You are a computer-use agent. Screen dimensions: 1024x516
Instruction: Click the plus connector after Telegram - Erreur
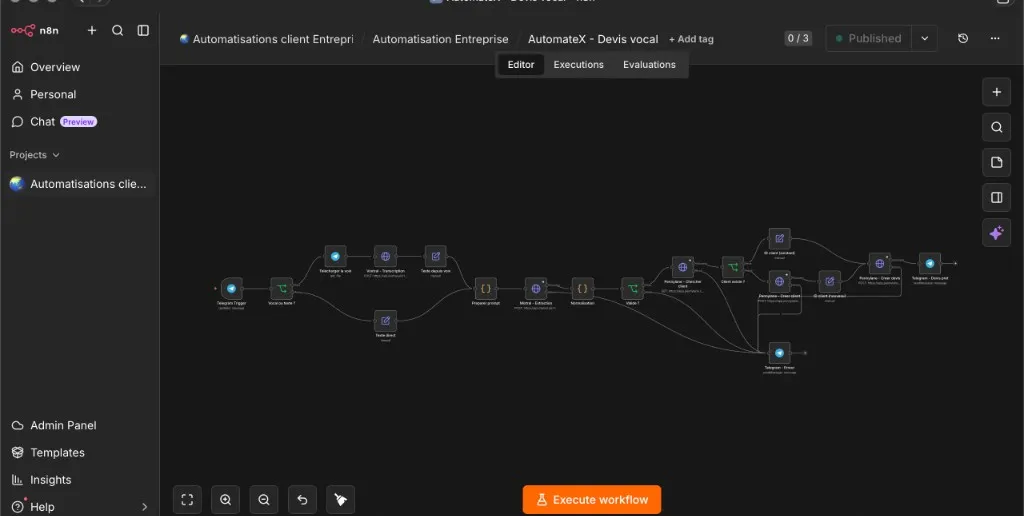[805, 353]
